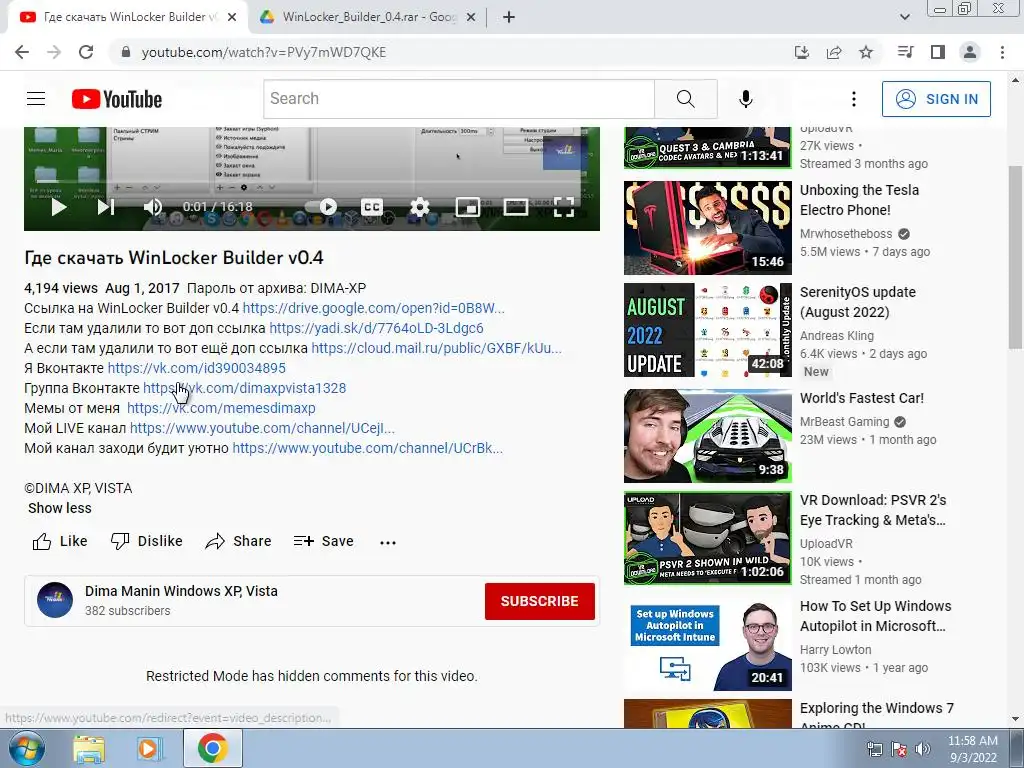Screen dimensions: 1024x768
Task: Launch Windows Media Player from taskbar
Action: click(x=150, y=748)
